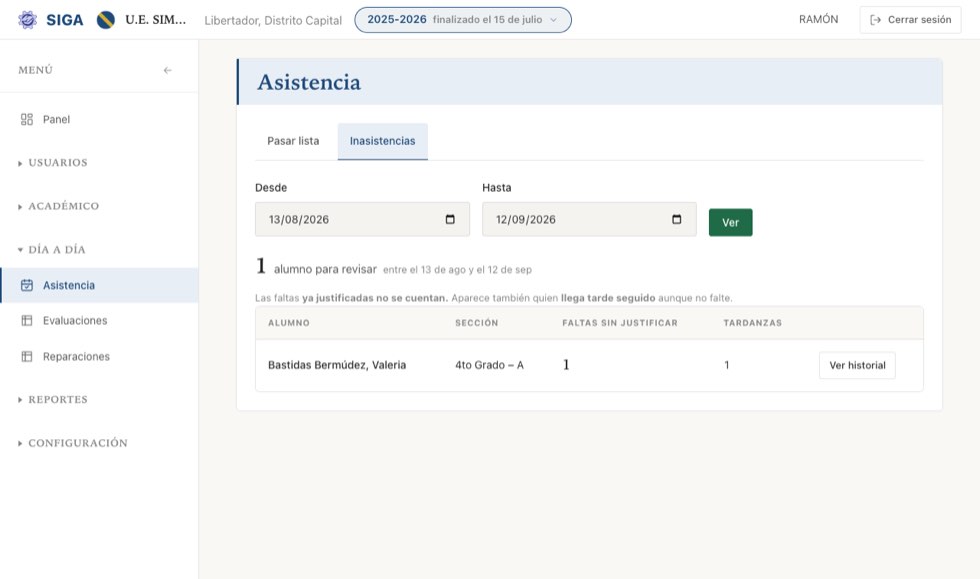Click the SIGA logo icon
The height and width of the screenshot is (579, 980).
(x=28, y=20)
